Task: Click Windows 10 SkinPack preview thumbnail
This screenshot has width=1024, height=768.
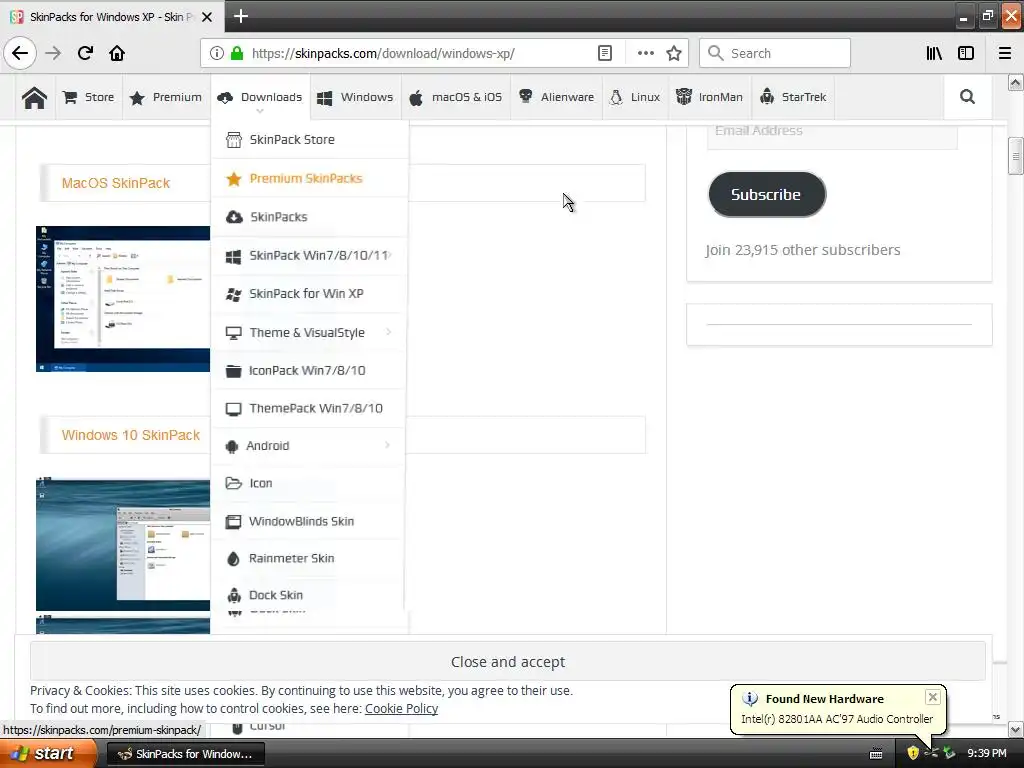Action: point(123,545)
